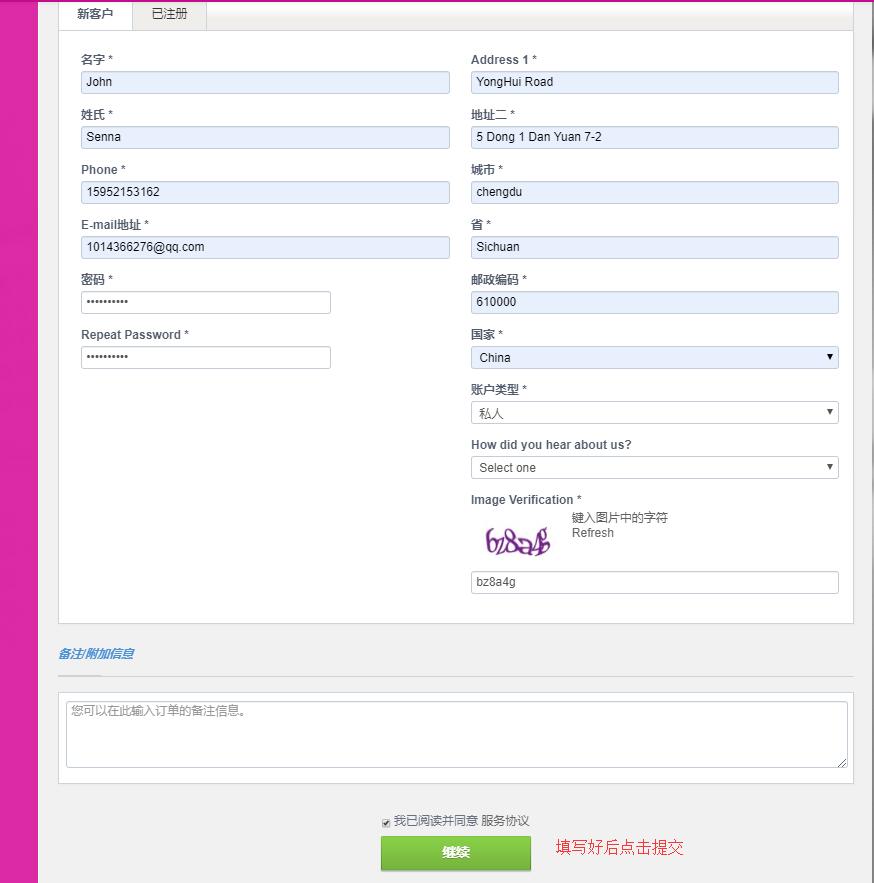Viewport: 874px width, 883px height.
Task: Click the Address 1 field
Action: click(654, 82)
